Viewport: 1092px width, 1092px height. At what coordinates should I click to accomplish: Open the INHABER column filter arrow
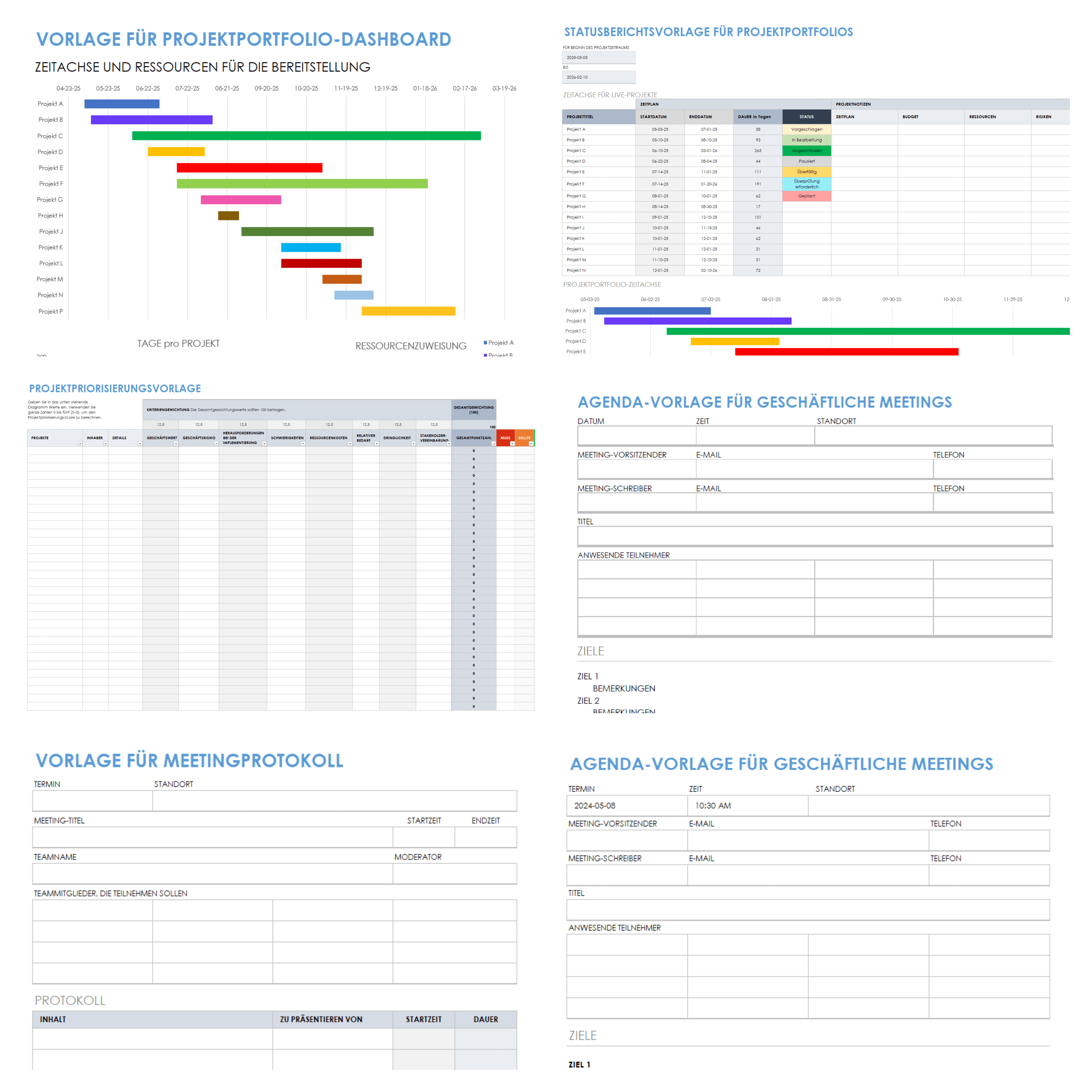click(106, 444)
